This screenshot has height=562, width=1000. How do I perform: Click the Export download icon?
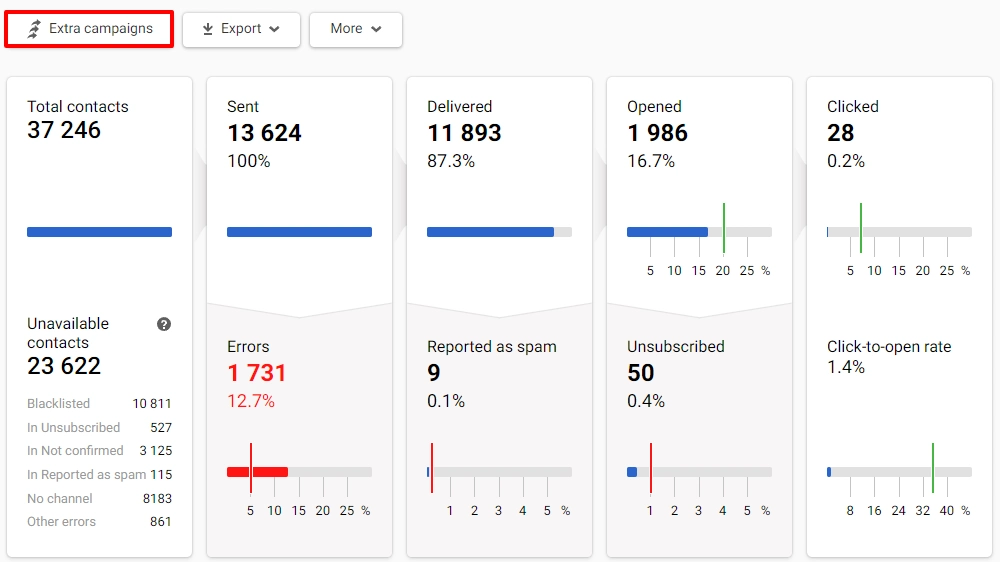(208, 29)
